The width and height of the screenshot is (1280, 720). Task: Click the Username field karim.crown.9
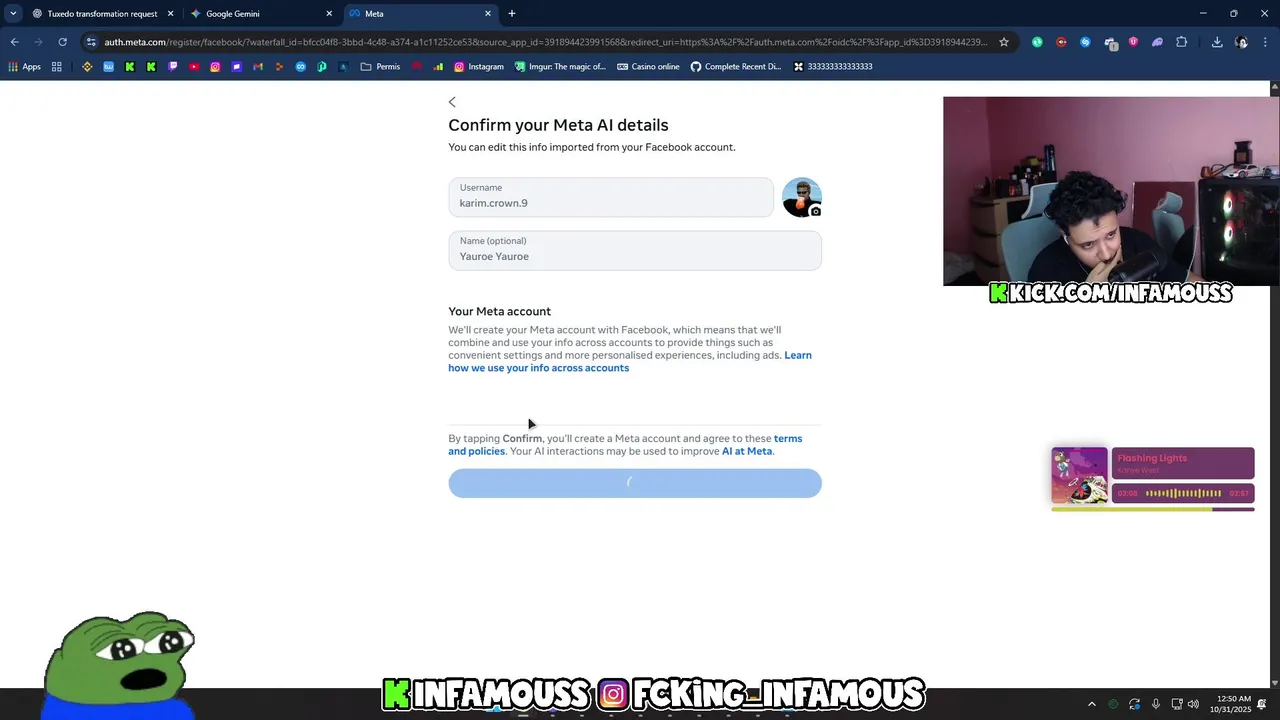[x=611, y=197]
